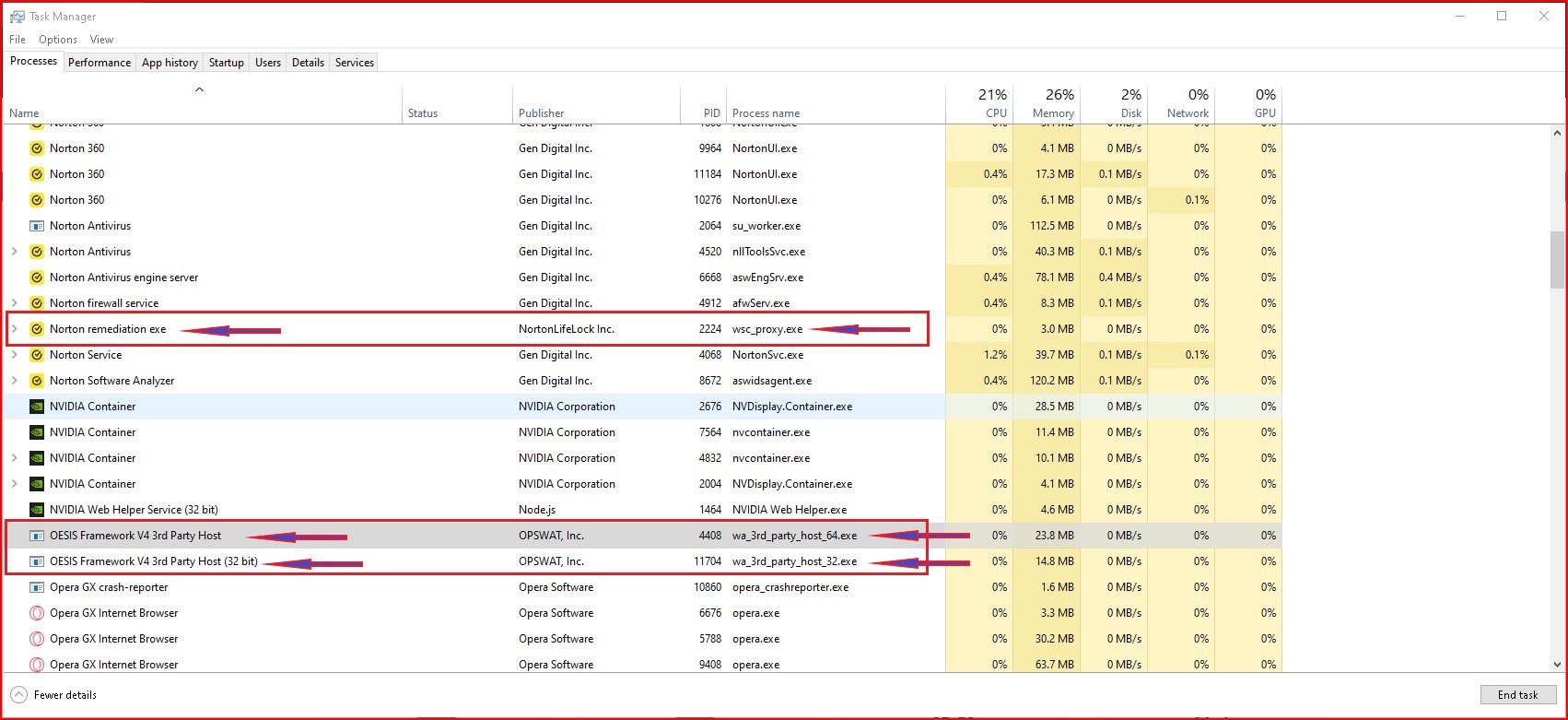The image size is (1568, 720).
Task: Select the nllToolsSvc.exe Norton Antivirus row icon
Action: click(x=37, y=252)
